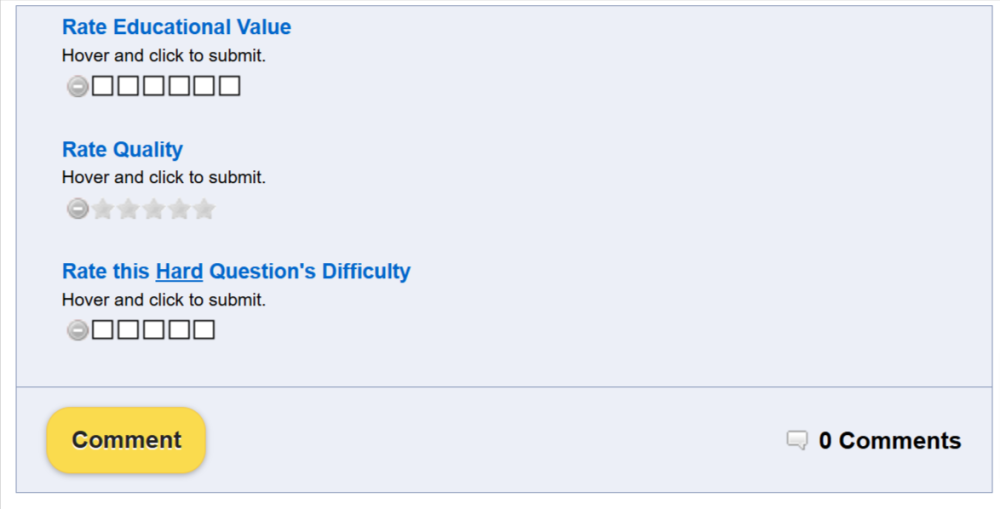Open the 0 Comments counter

point(889,441)
